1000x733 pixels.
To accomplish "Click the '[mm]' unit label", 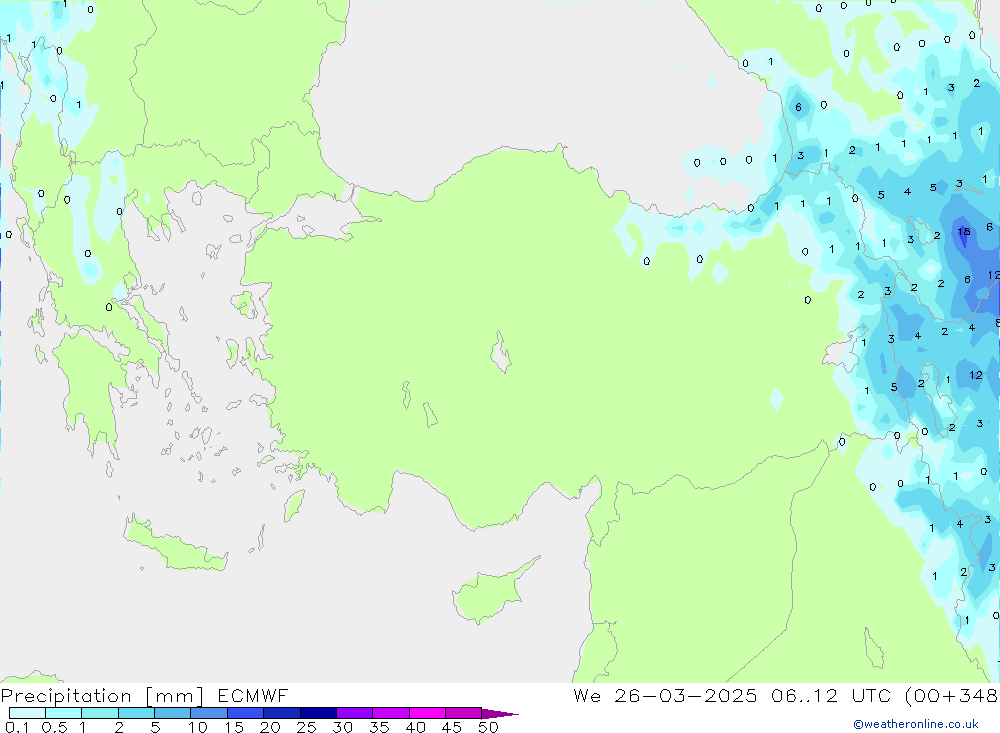I will 175,696.
